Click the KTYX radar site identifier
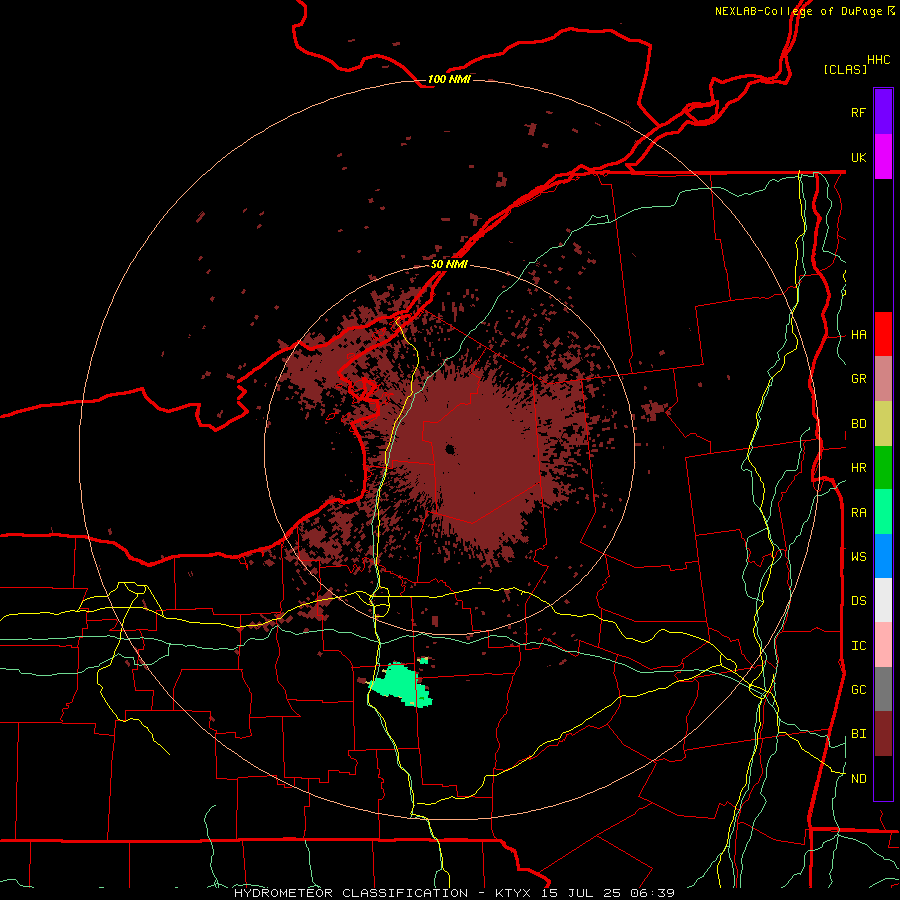The image size is (900, 900). pos(515,893)
